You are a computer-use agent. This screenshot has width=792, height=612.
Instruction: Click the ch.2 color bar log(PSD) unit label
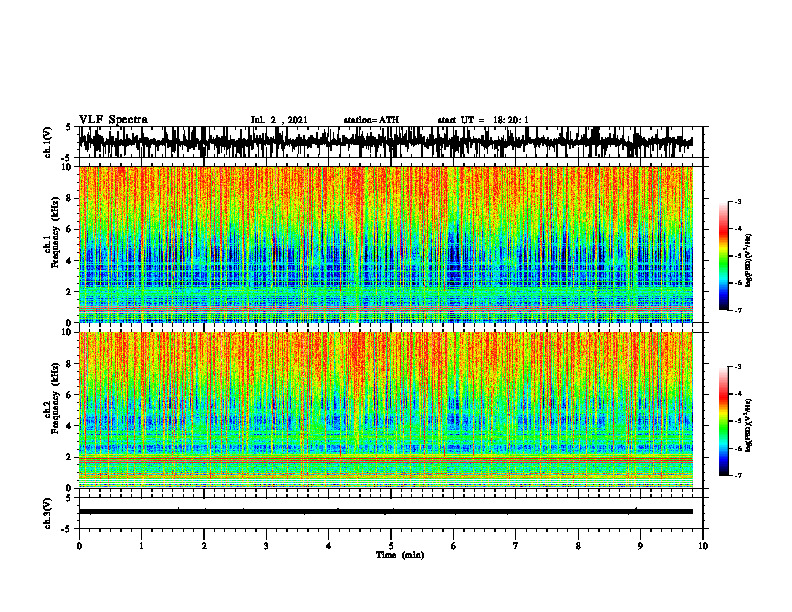749,425
